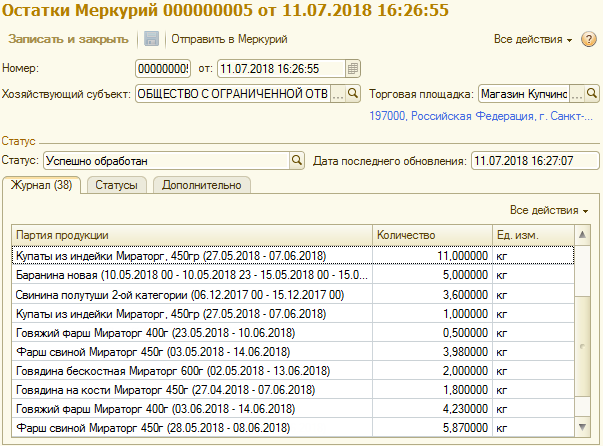Click the Торговая площадка field Магазин Купчино
Screen dimensions: 603x447
[524, 93]
